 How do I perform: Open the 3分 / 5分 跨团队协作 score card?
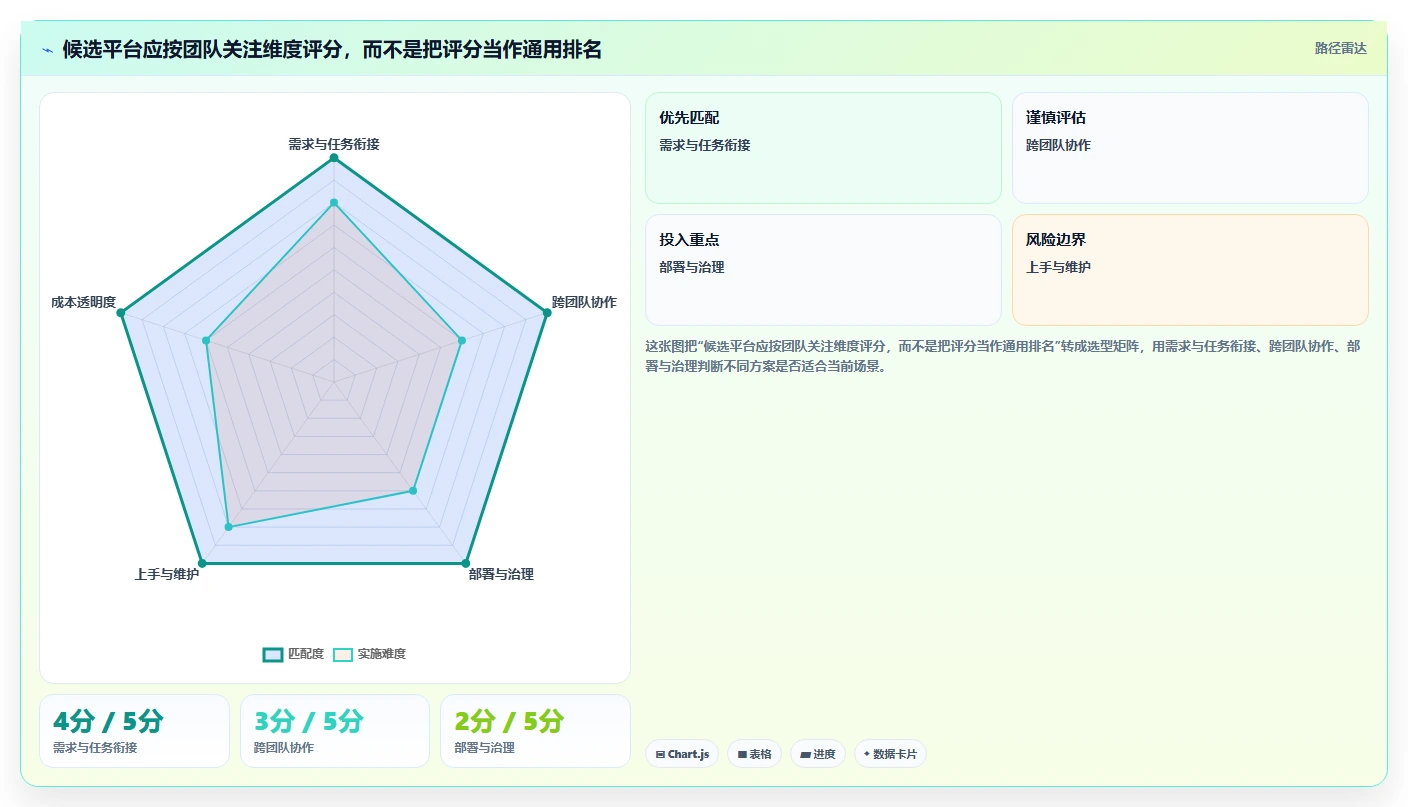pyautogui.click(x=335, y=731)
